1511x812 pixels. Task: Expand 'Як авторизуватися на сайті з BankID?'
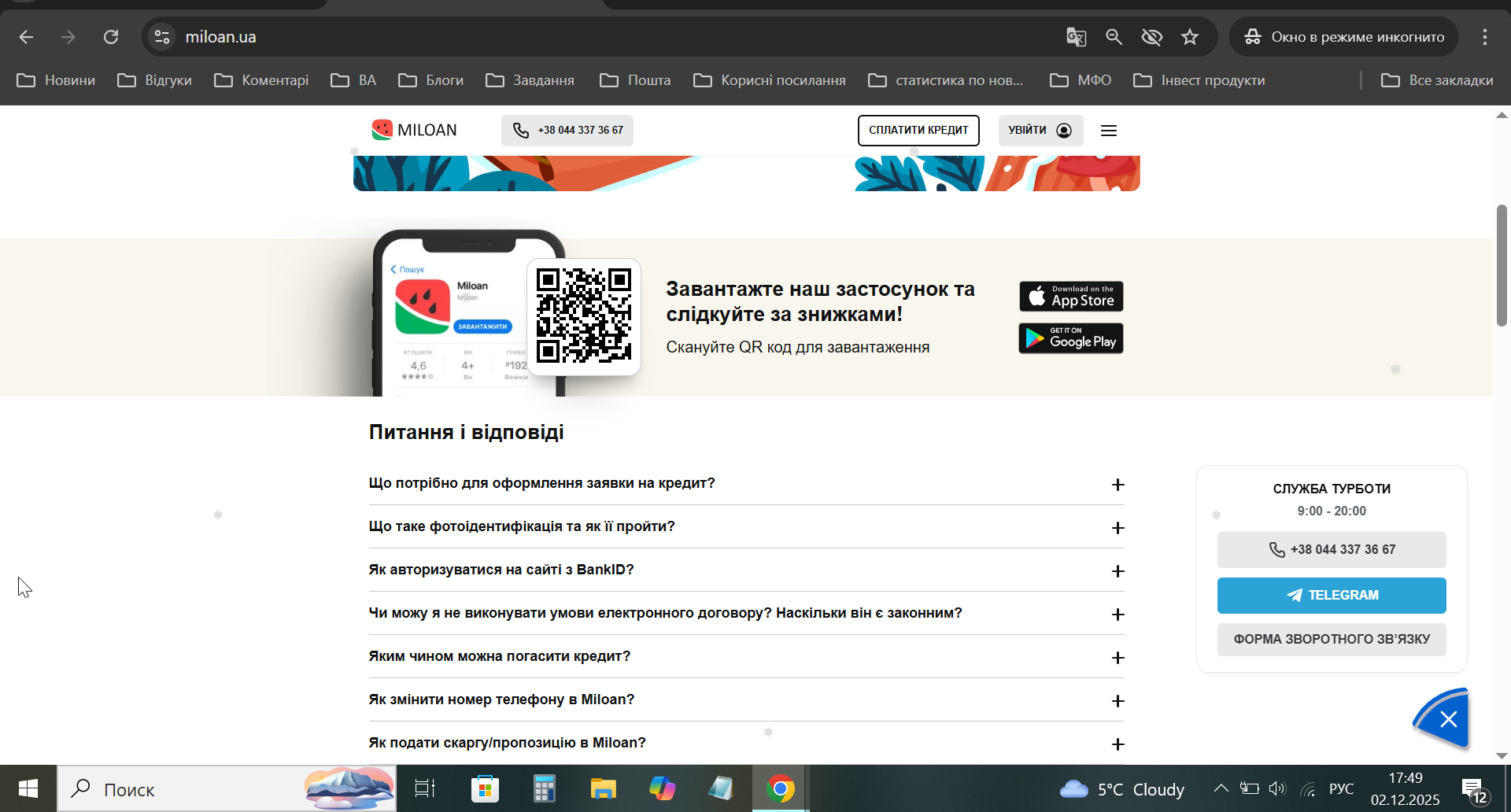747,570
